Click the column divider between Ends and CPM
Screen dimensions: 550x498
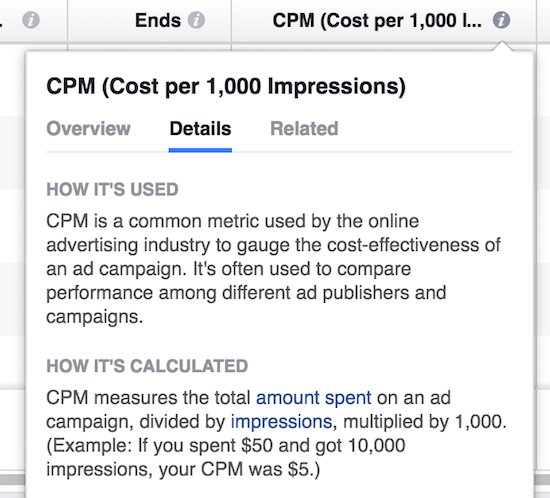pos(231,21)
